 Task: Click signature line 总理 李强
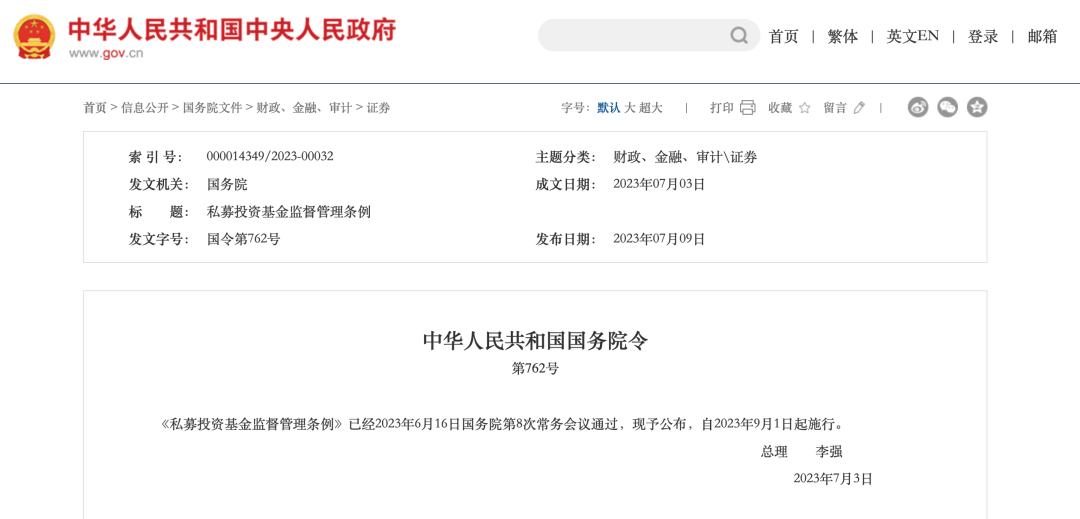click(802, 452)
